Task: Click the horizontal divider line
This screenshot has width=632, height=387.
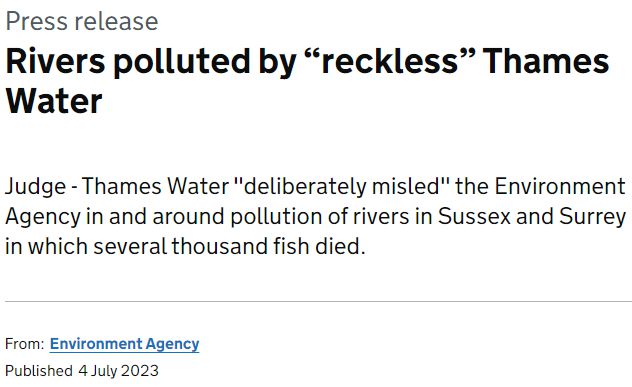Action: (x=318, y=301)
